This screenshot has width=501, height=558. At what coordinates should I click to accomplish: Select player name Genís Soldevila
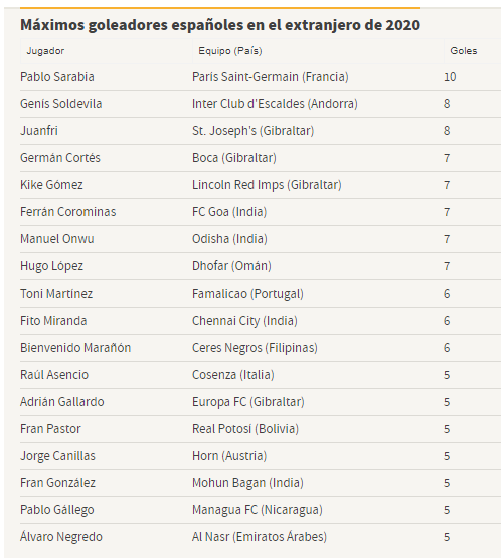[61, 104]
